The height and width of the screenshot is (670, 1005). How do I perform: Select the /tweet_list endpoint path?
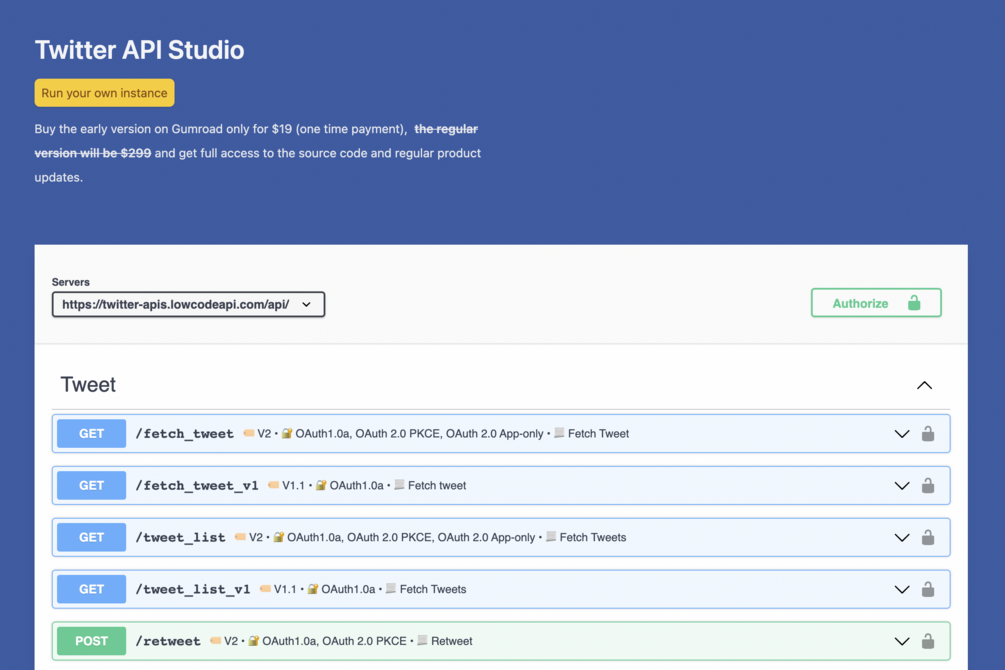point(180,538)
